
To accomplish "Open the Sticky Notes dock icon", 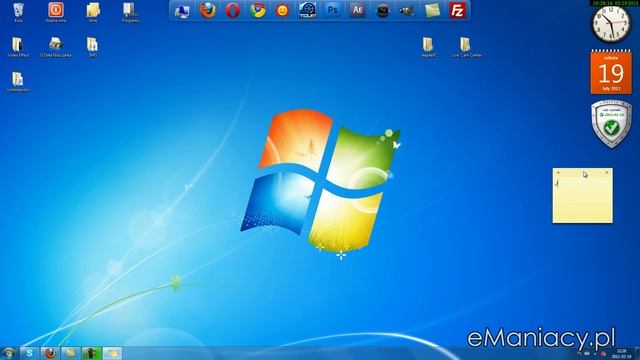I will coord(432,11).
